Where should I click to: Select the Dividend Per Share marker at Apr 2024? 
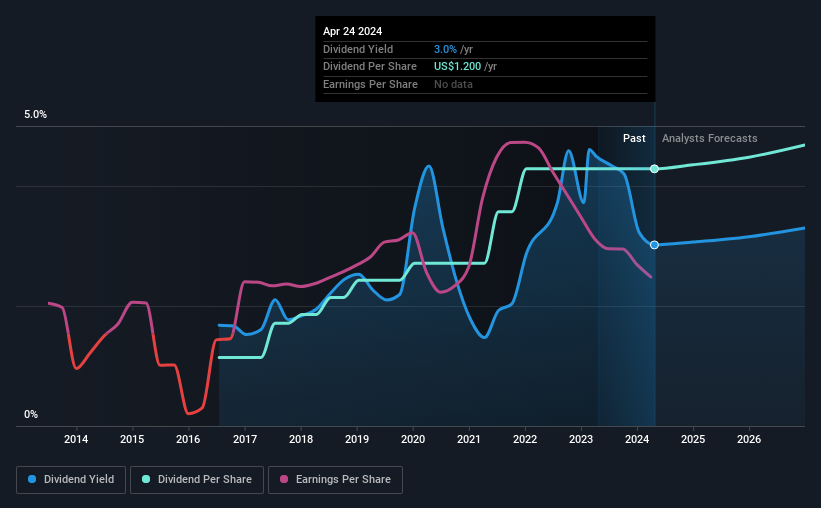(654, 169)
